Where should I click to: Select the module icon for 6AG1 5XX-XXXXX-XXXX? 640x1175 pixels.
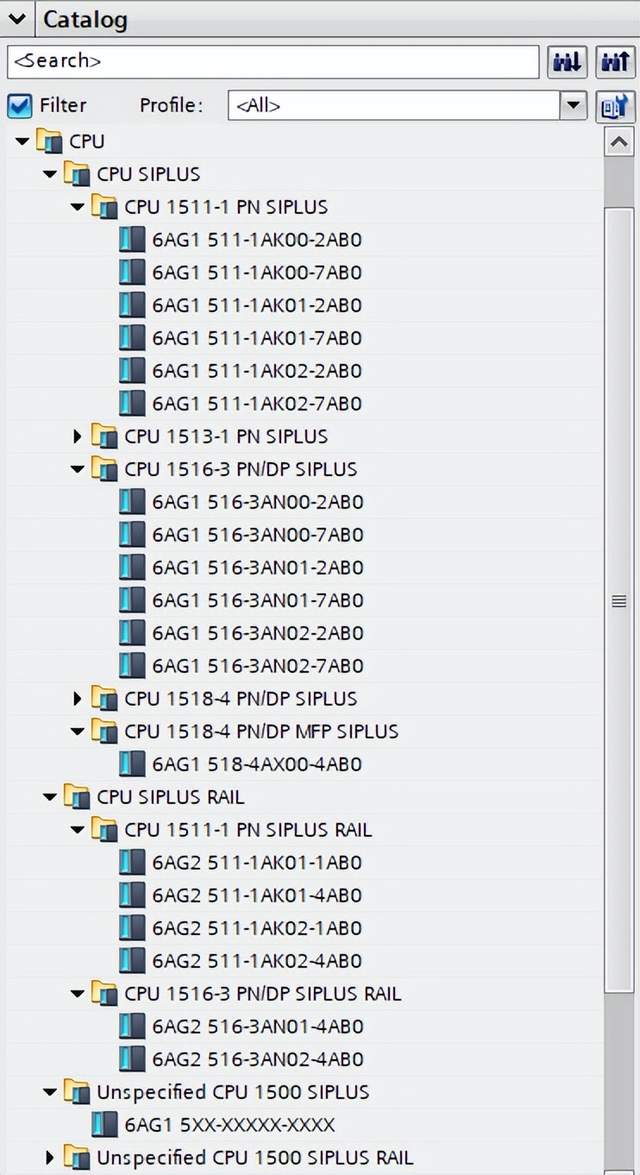coord(104,1125)
